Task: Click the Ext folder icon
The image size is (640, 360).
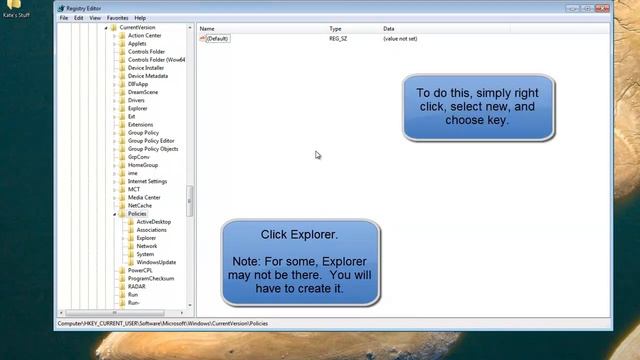Action: [x=122, y=116]
